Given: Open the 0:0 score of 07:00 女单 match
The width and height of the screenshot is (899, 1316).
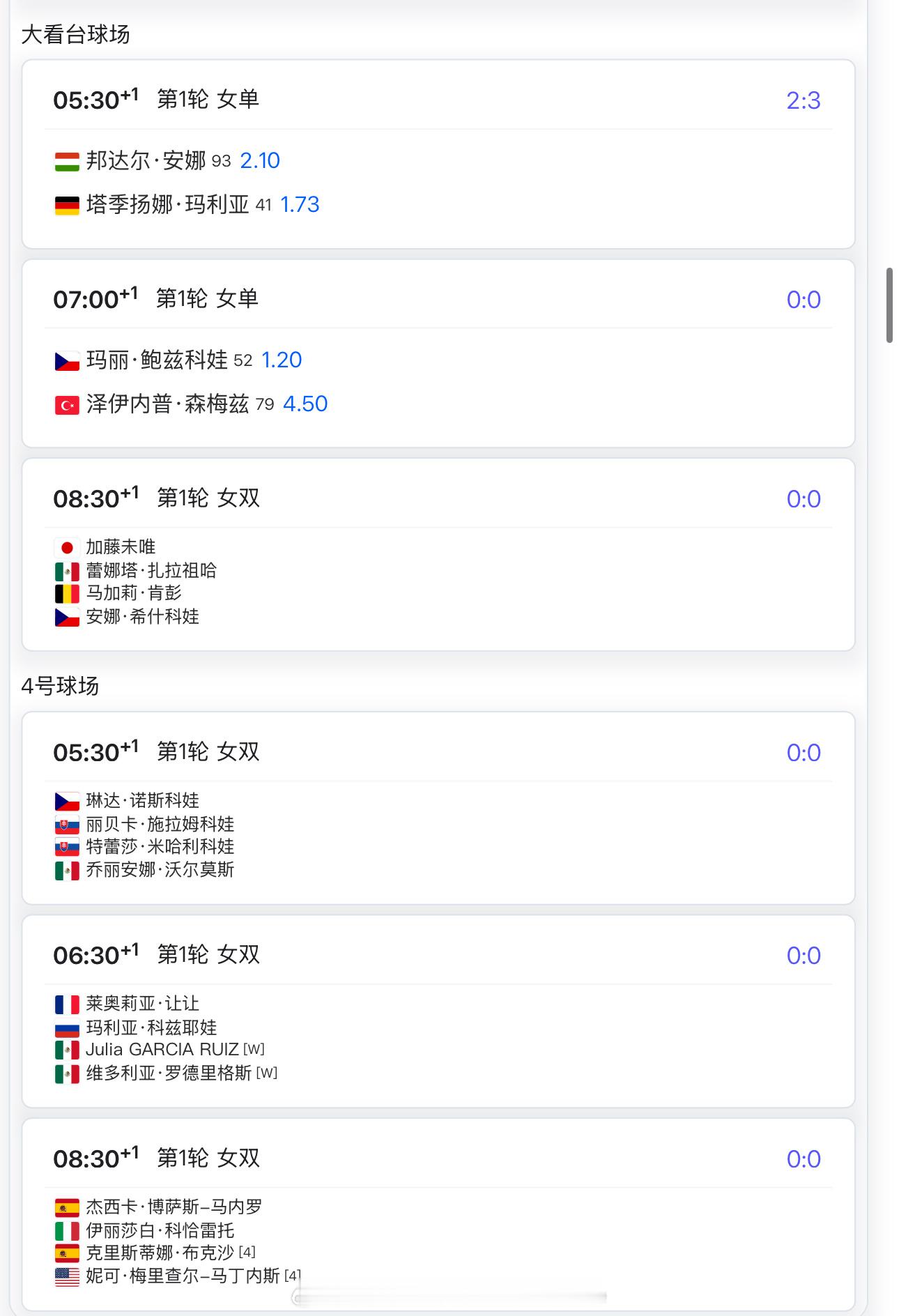Looking at the screenshot, I should click(804, 300).
